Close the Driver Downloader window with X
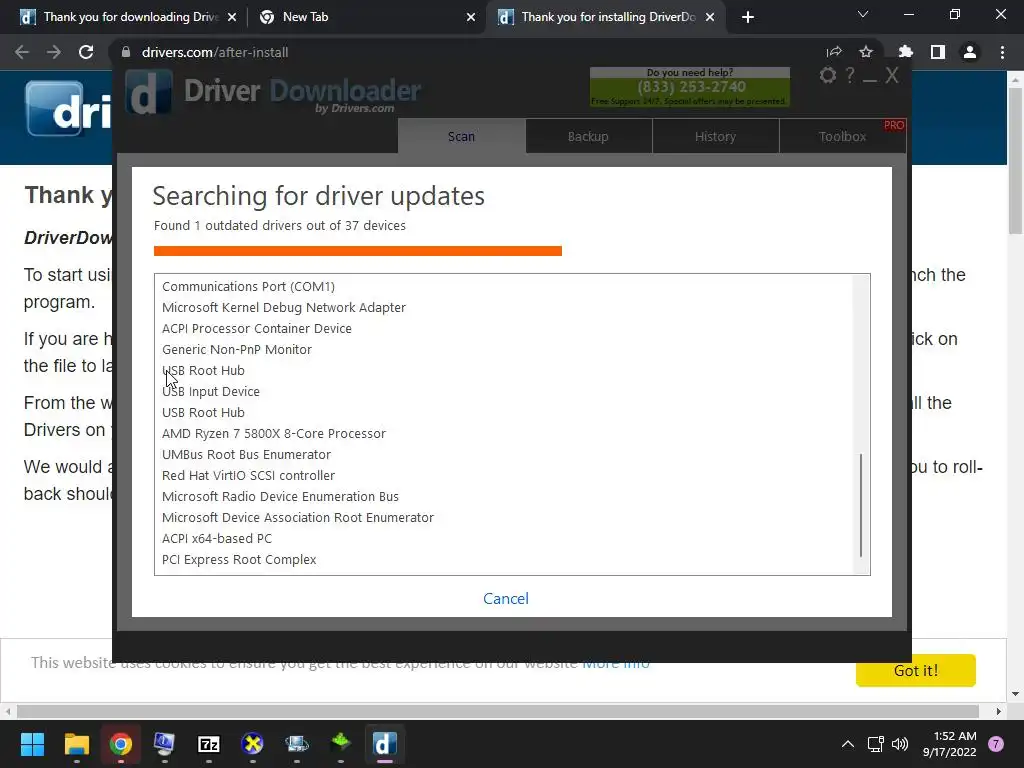The height and width of the screenshot is (768, 1024). (x=892, y=76)
